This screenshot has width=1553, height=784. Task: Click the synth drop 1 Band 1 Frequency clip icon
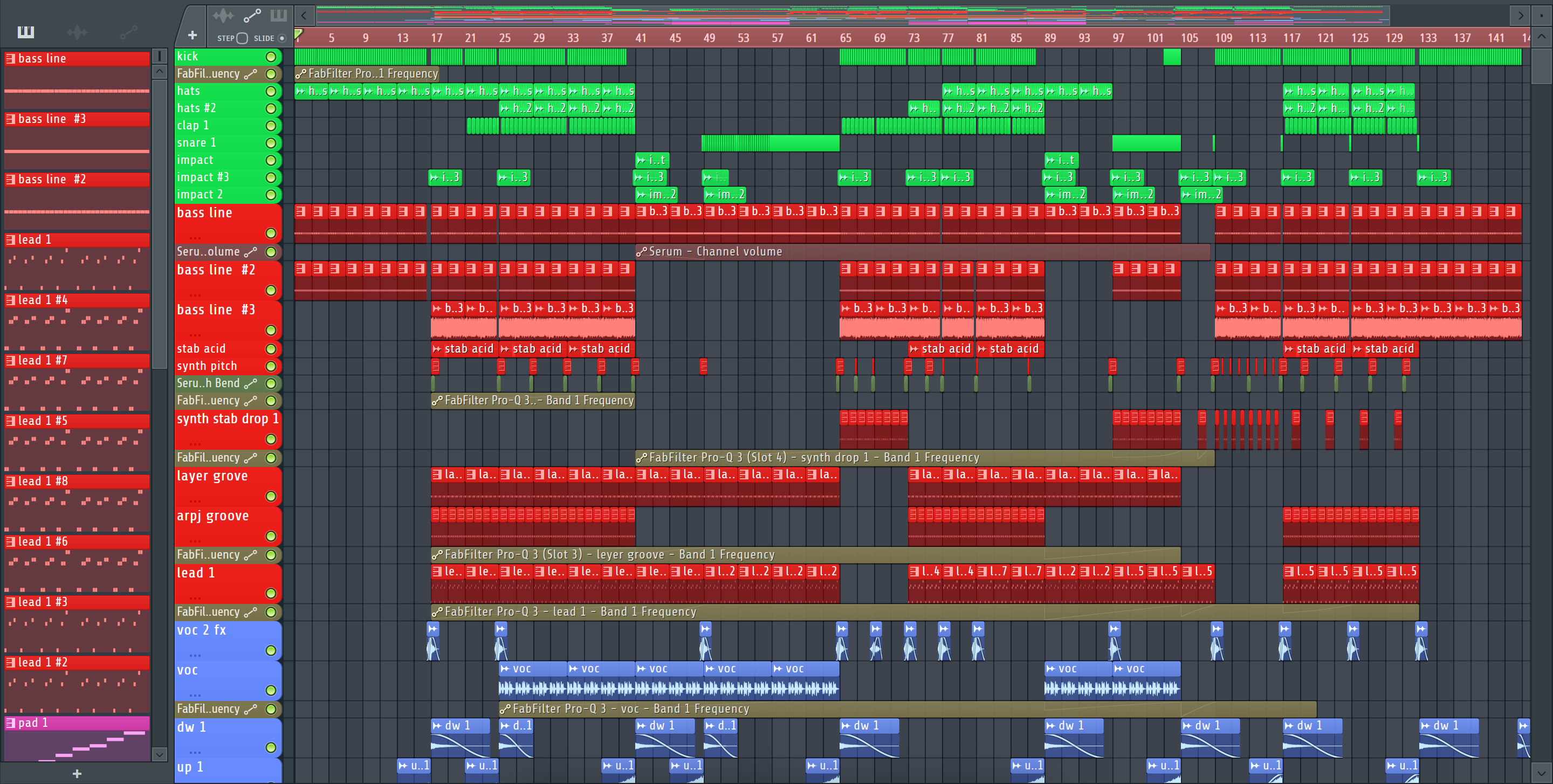[642, 458]
